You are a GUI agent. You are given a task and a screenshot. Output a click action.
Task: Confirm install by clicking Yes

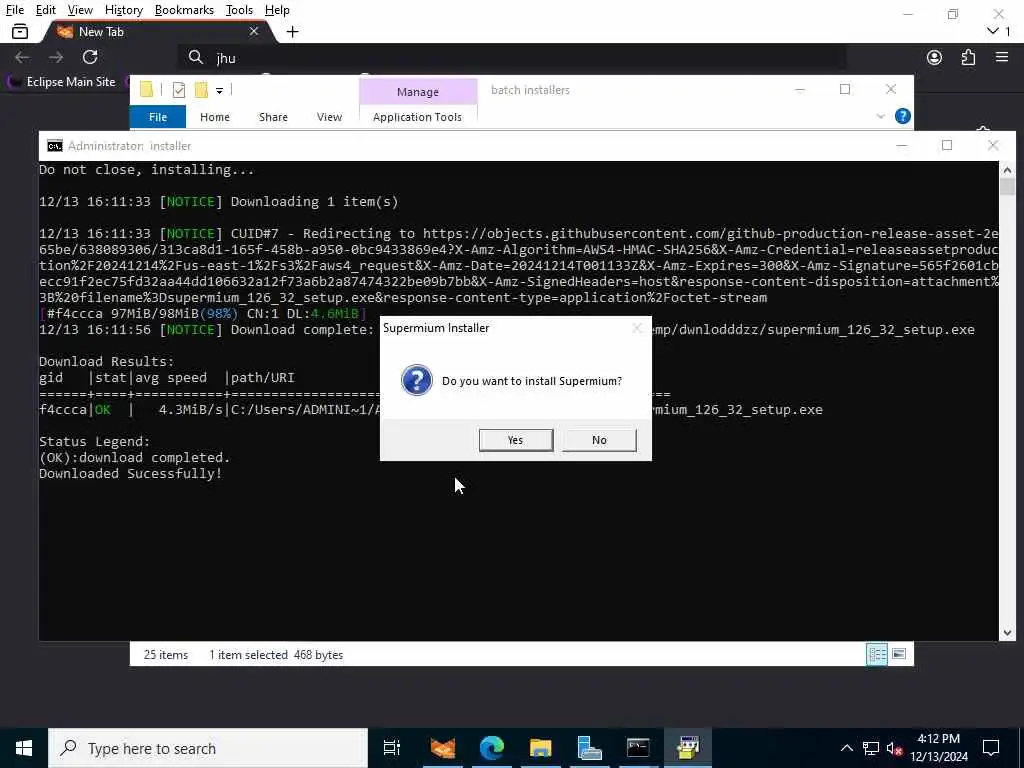point(515,440)
